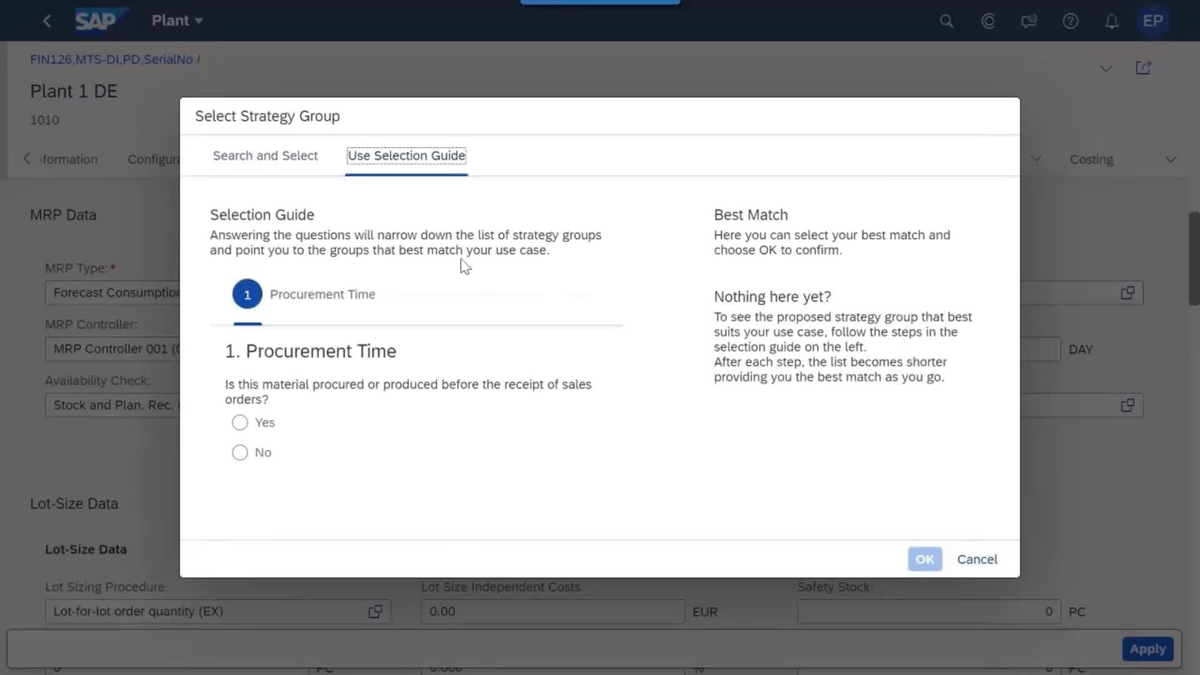Navigate back using the back arrow
This screenshot has height=675, width=1200.
click(x=46, y=20)
